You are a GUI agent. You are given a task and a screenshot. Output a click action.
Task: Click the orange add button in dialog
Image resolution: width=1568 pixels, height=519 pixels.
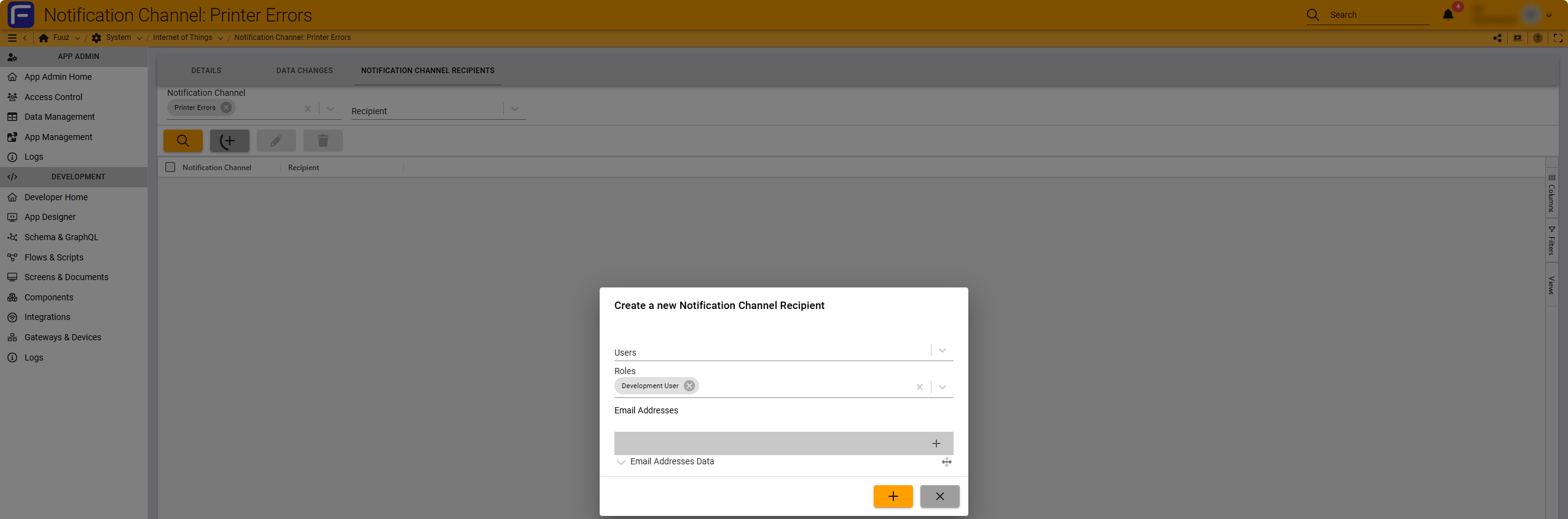(893, 496)
